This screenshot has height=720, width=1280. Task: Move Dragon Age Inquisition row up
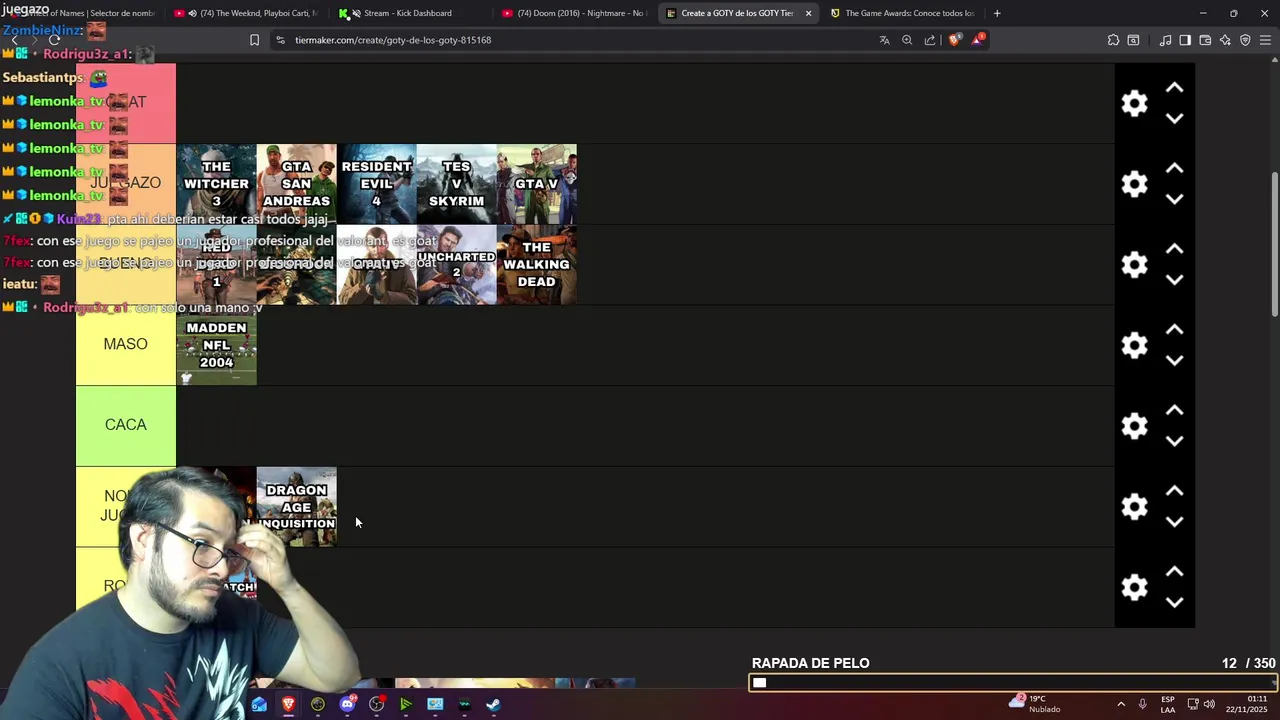[x=1175, y=491]
